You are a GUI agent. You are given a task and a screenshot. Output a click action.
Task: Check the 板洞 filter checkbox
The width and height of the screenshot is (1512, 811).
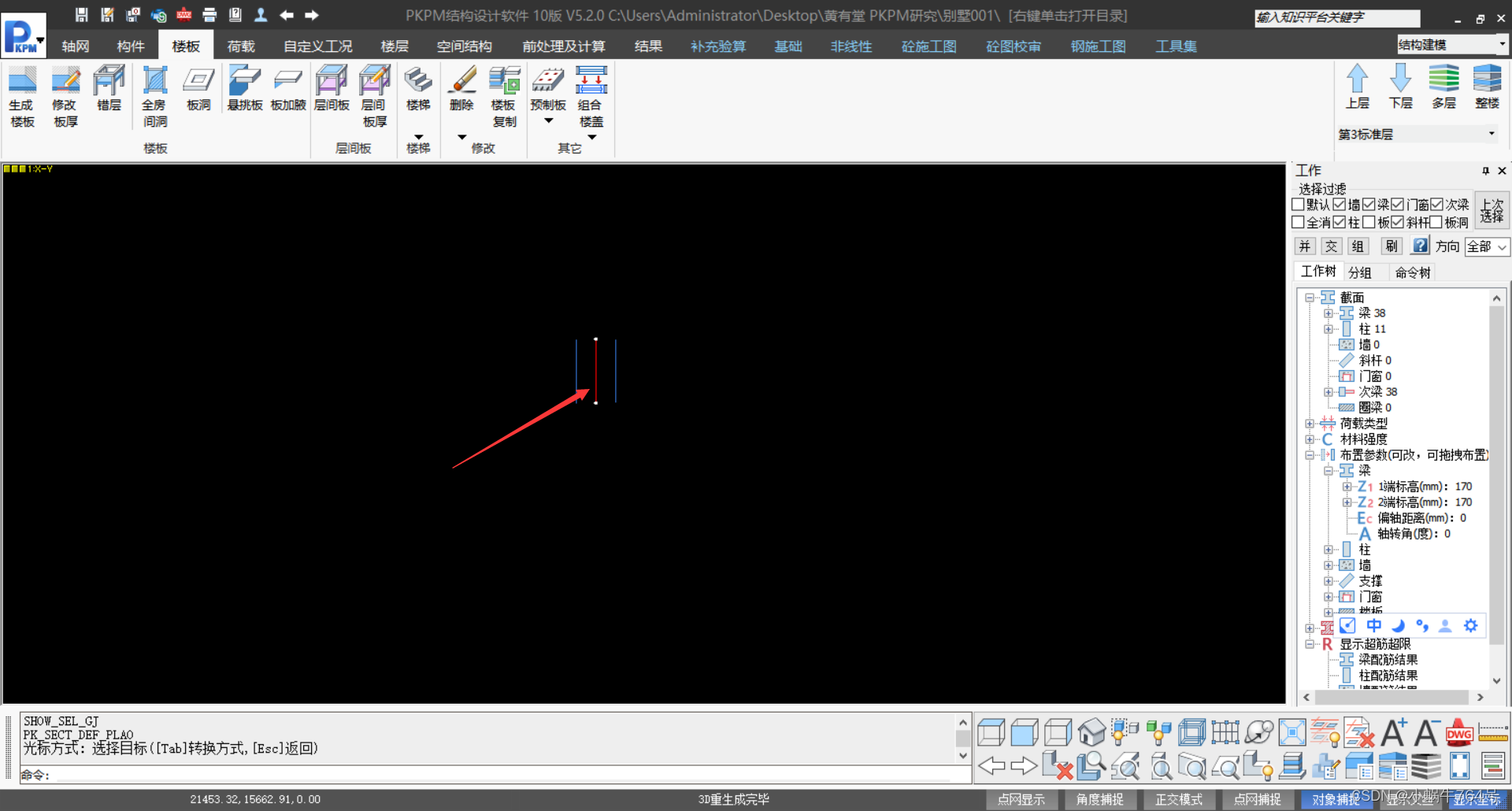pos(1436,222)
